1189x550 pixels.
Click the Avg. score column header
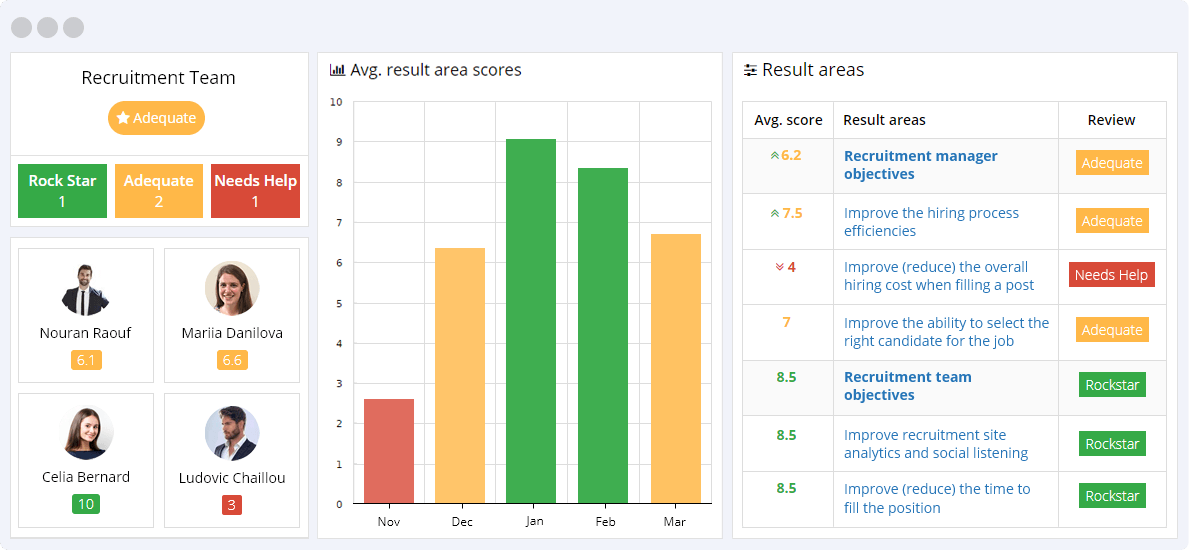pyautogui.click(x=788, y=120)
